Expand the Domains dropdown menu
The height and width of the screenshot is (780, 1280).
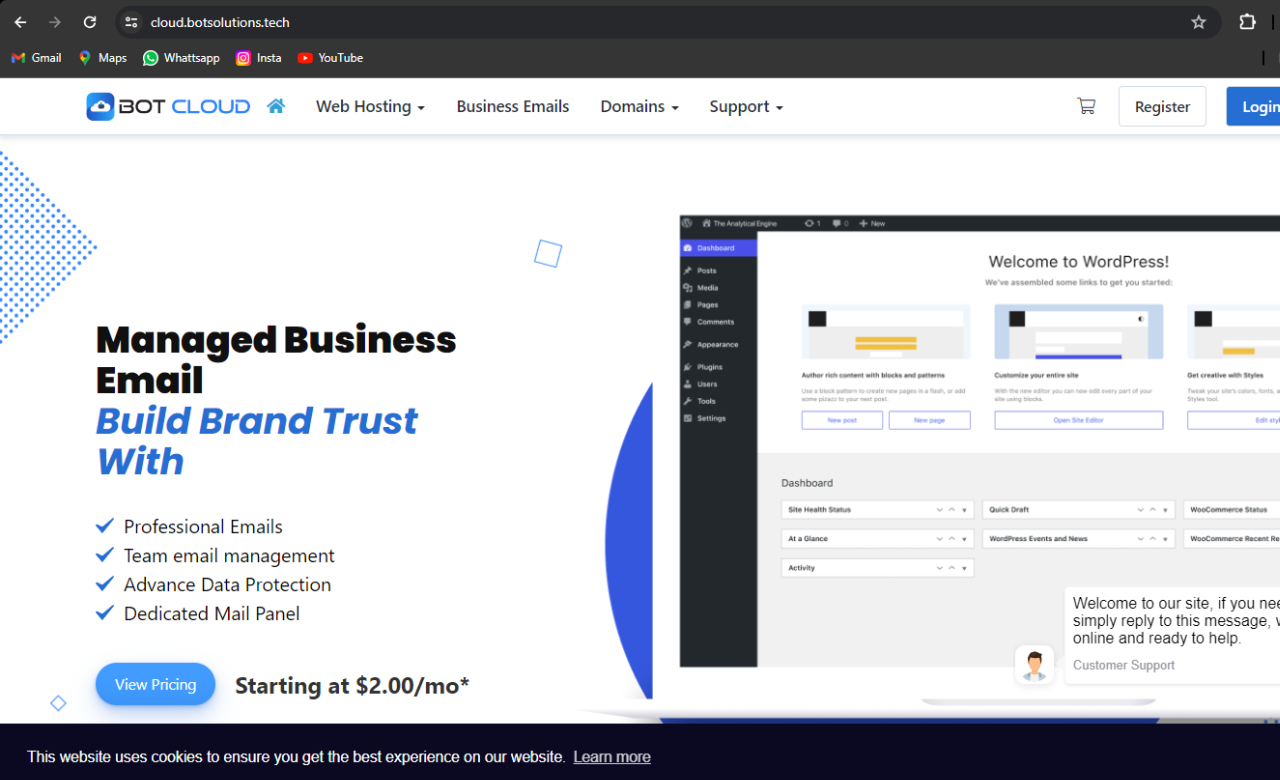click(639, 106)
